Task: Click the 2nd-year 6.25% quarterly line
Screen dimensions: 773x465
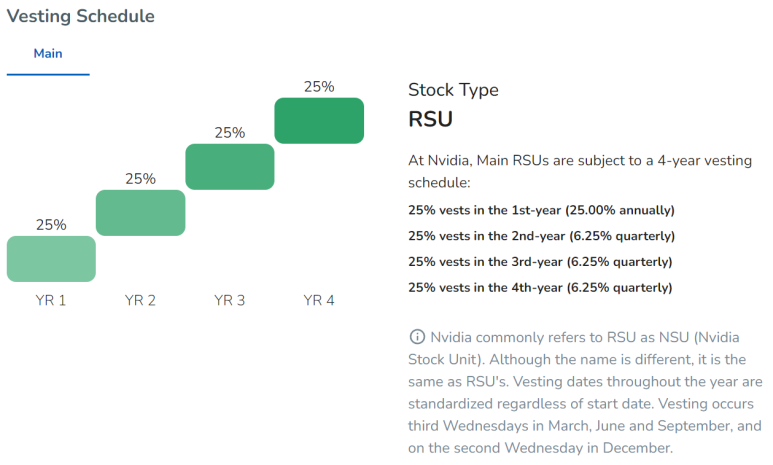Action: tap(541, 236)
